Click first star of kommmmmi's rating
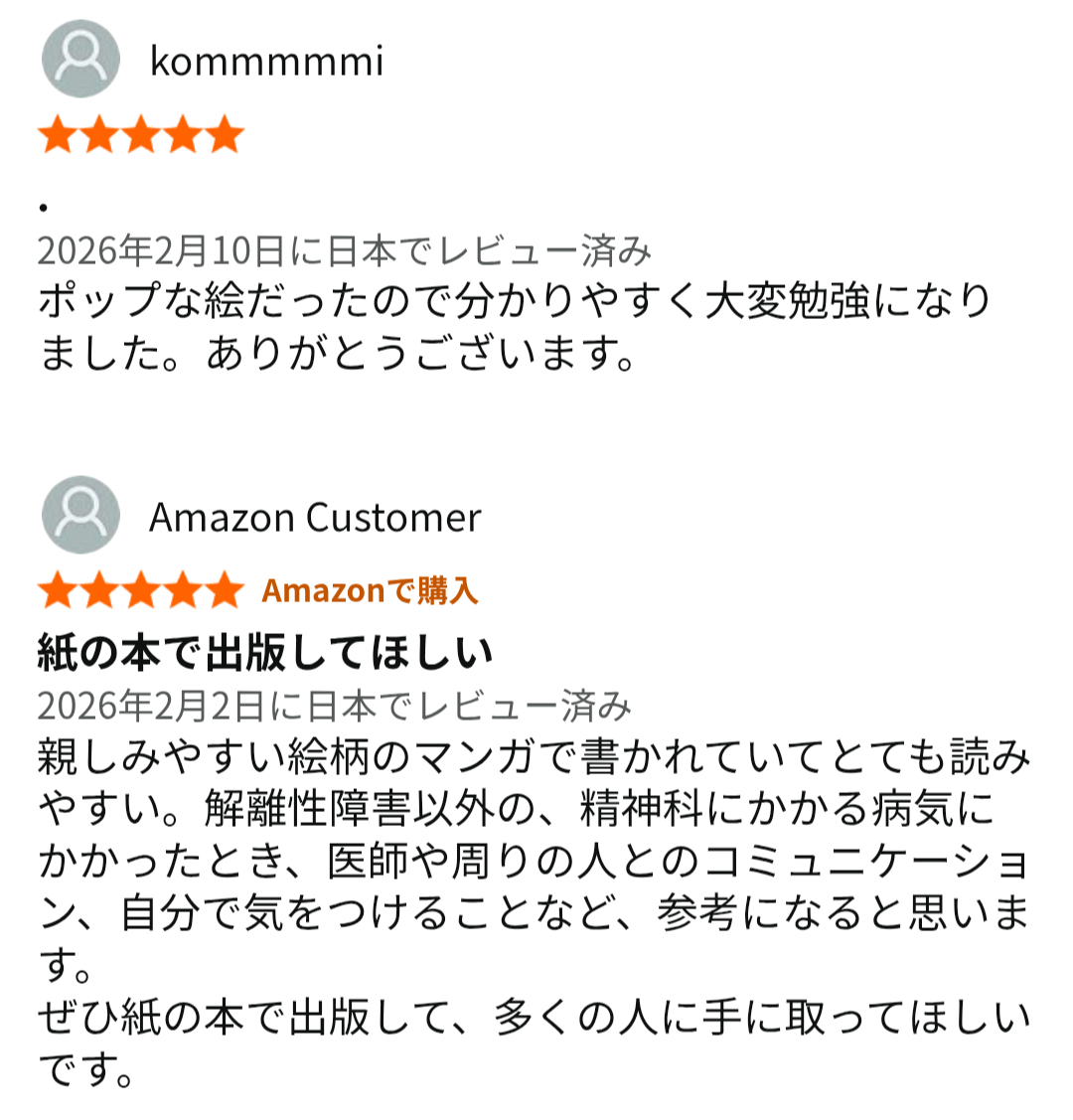Image resolution: width=1073 pixels, height=1120 pixels. (58, 135)
